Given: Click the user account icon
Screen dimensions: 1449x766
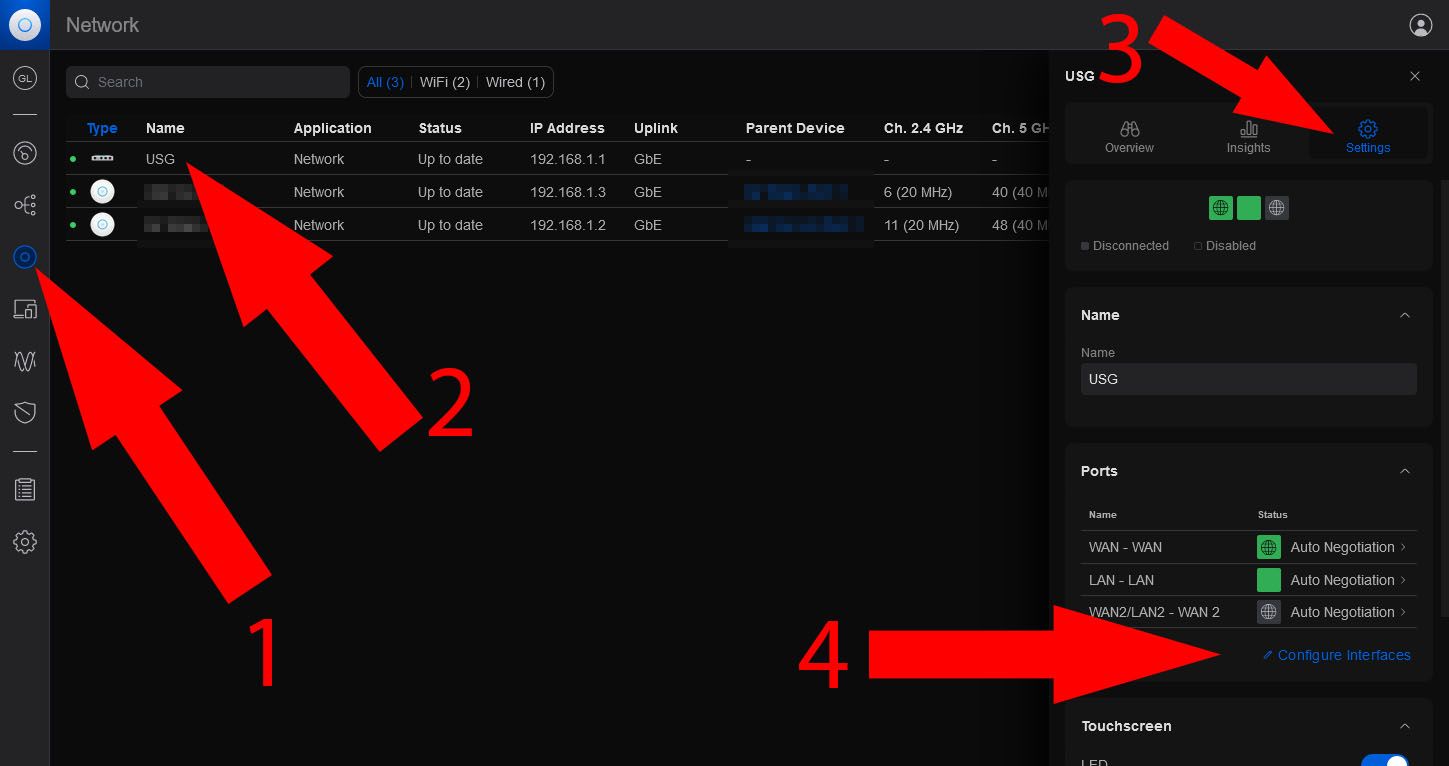Looking at the screenshot, I should click(1420, 25).
